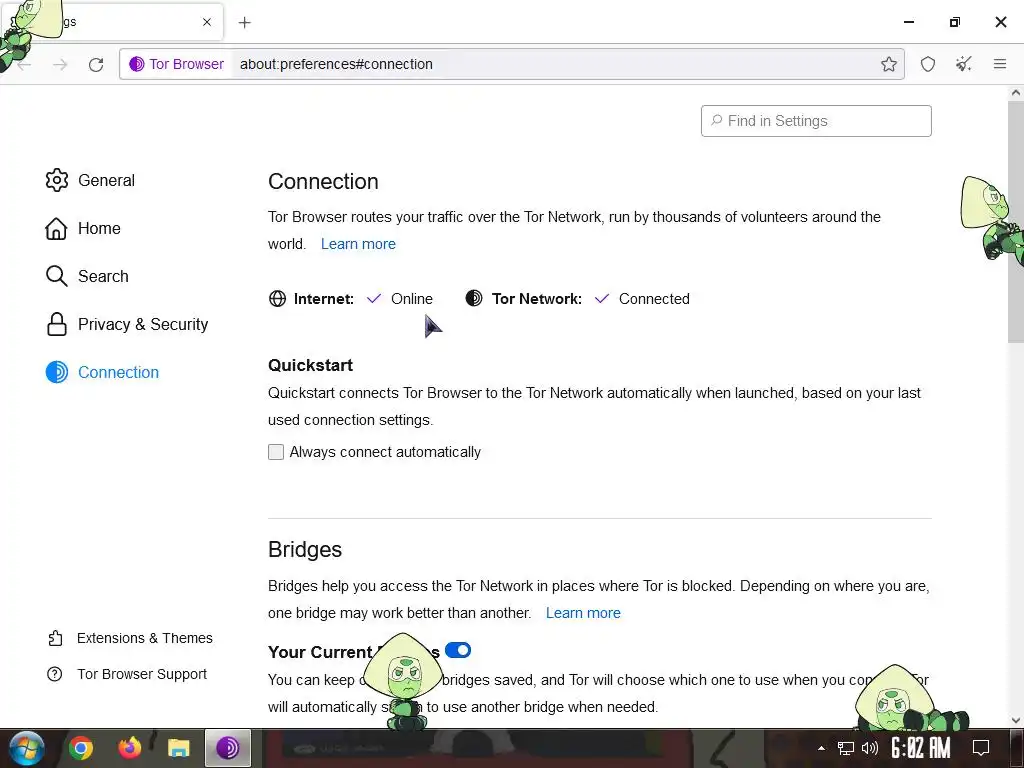The width and height of the screenshot is (1024, 768).
Task: Click the General gear icon in the sidebar
Action: (57, 180)
